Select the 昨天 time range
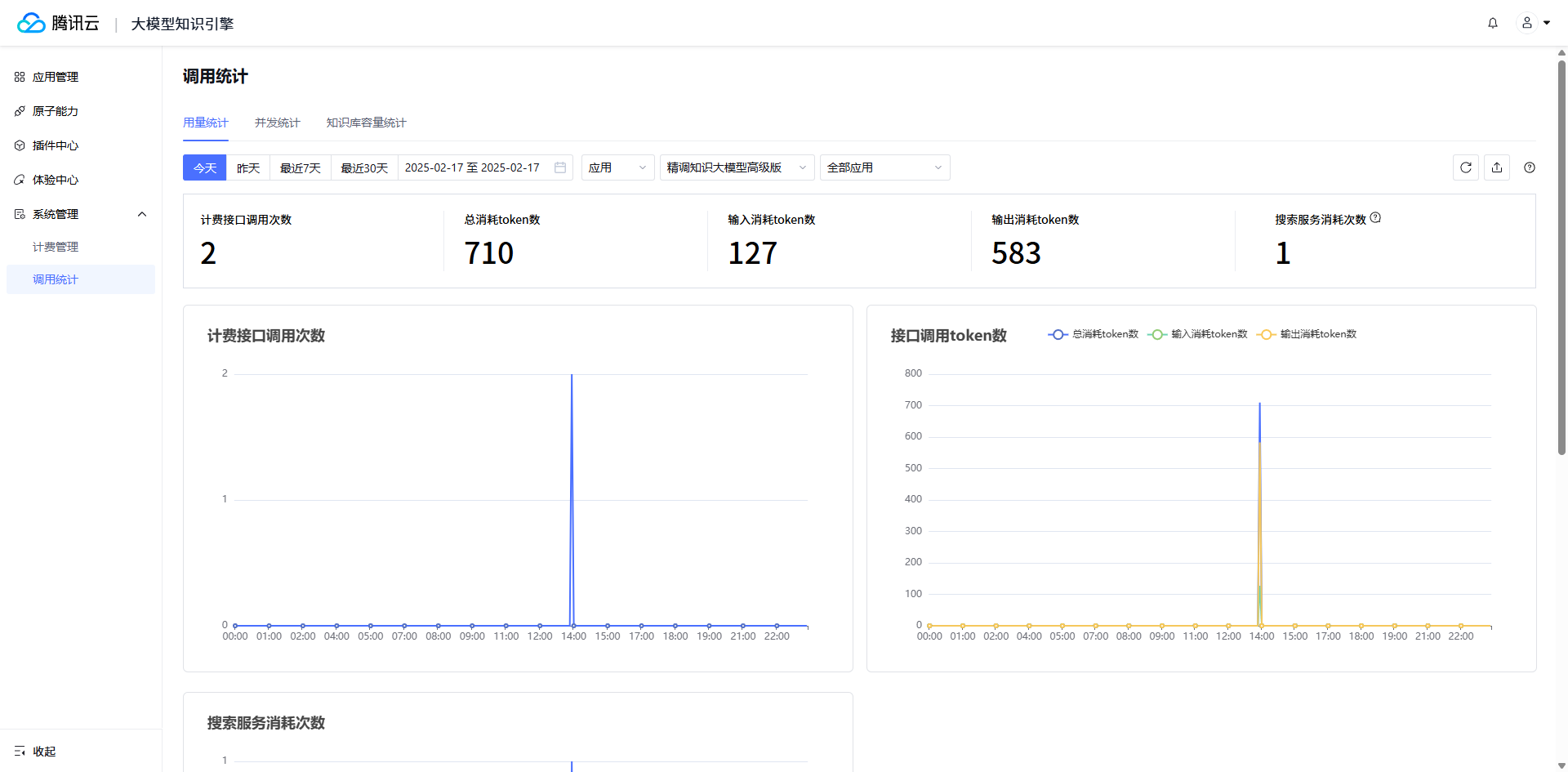 [248, 167]
